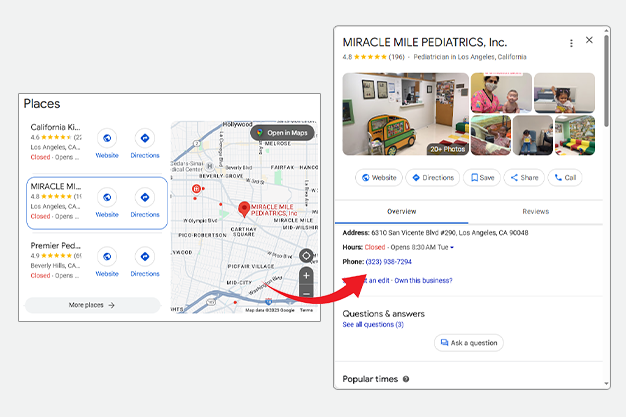Open the masked nurse with baby photo
Screen dimensions: 626x417
tap(501, 93)
